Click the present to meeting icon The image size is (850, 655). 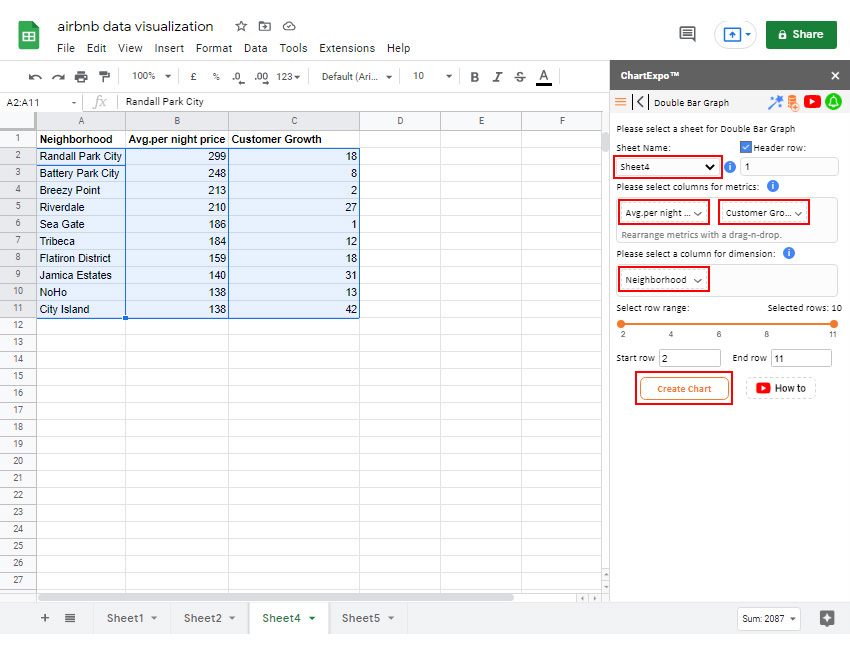(x=732, y=35)
